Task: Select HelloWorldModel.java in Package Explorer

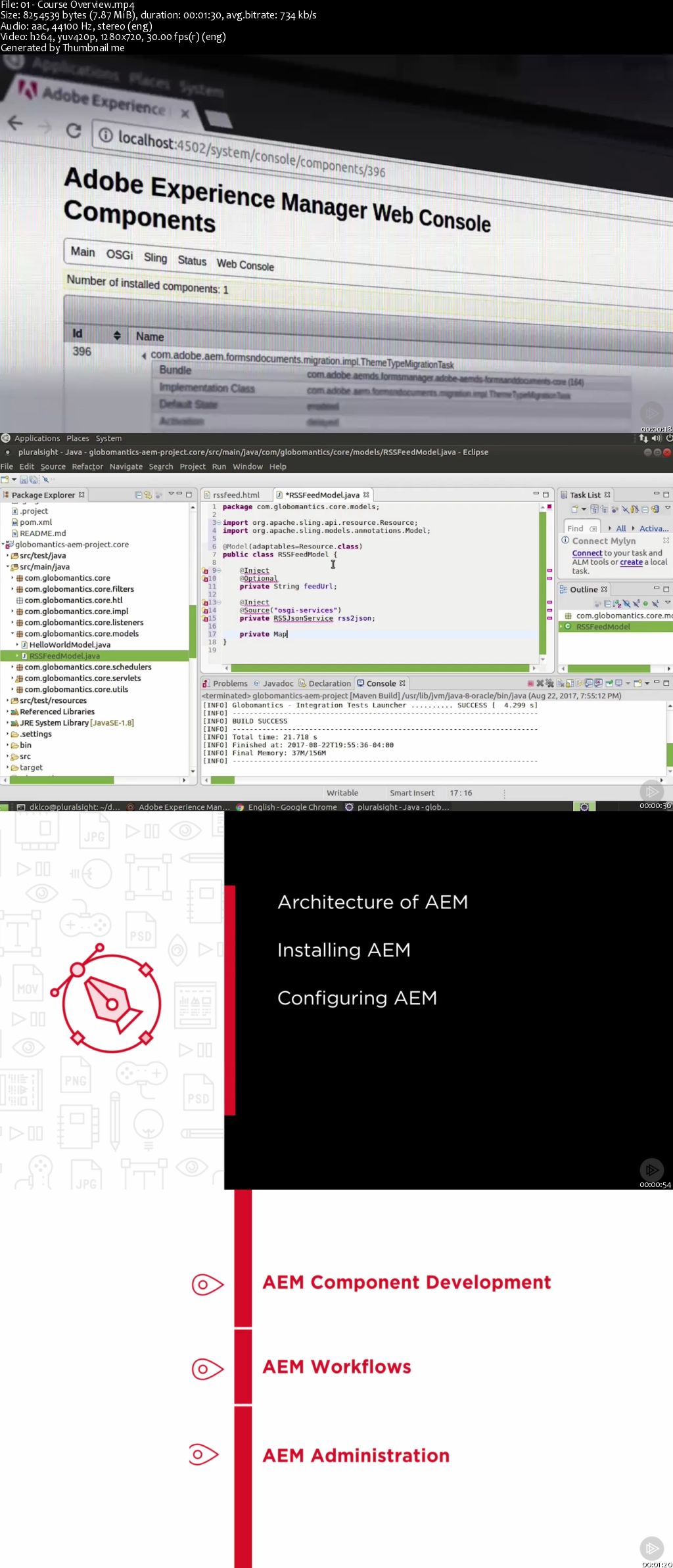Action: pos(70,645)
